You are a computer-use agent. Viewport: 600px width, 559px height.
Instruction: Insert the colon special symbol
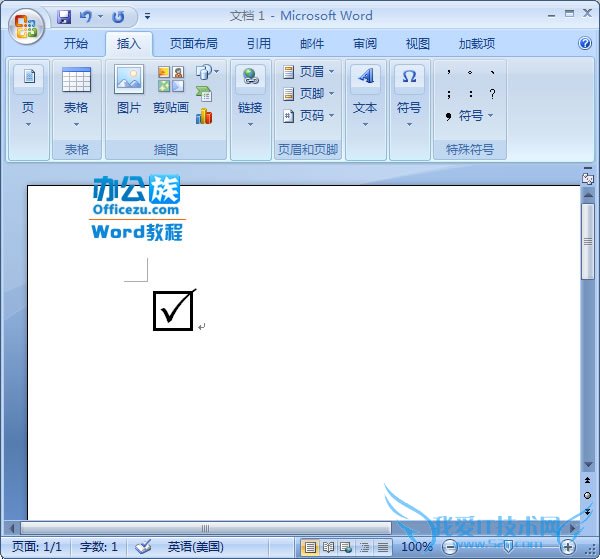point(470,94)
